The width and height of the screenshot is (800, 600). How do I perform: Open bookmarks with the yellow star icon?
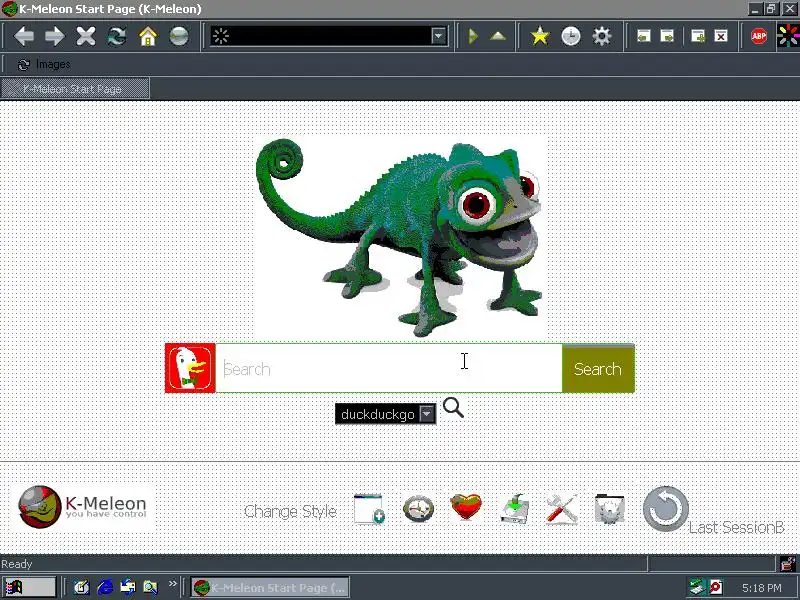click(x=539, y=36)
